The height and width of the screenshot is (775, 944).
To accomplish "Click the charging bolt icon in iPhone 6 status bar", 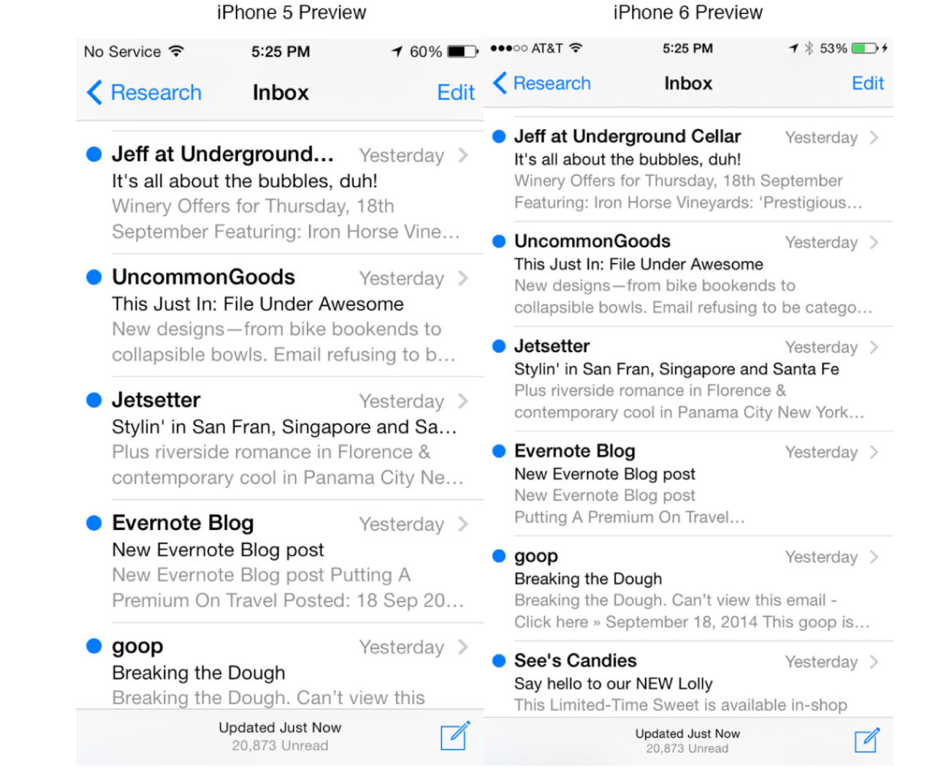I will 885,48.
